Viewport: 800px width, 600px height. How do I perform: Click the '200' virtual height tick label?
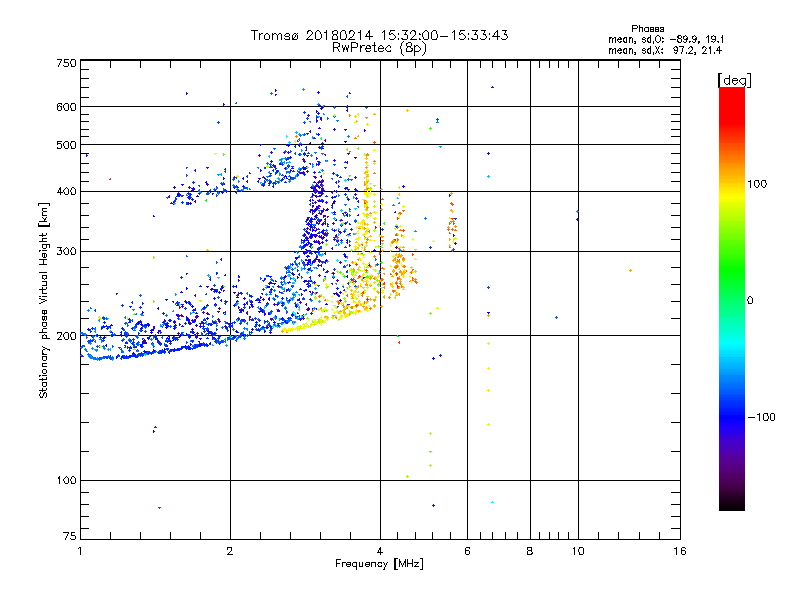pos(66,336)
